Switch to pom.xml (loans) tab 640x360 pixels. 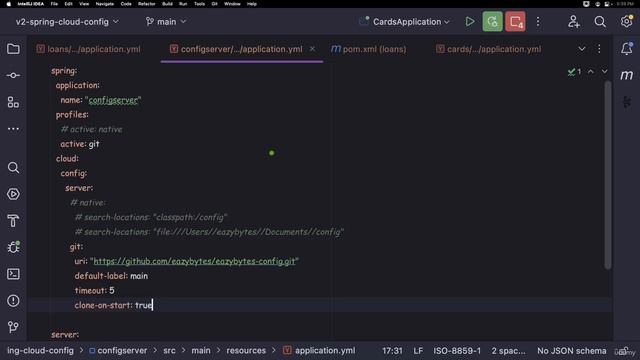coord(369,49)
